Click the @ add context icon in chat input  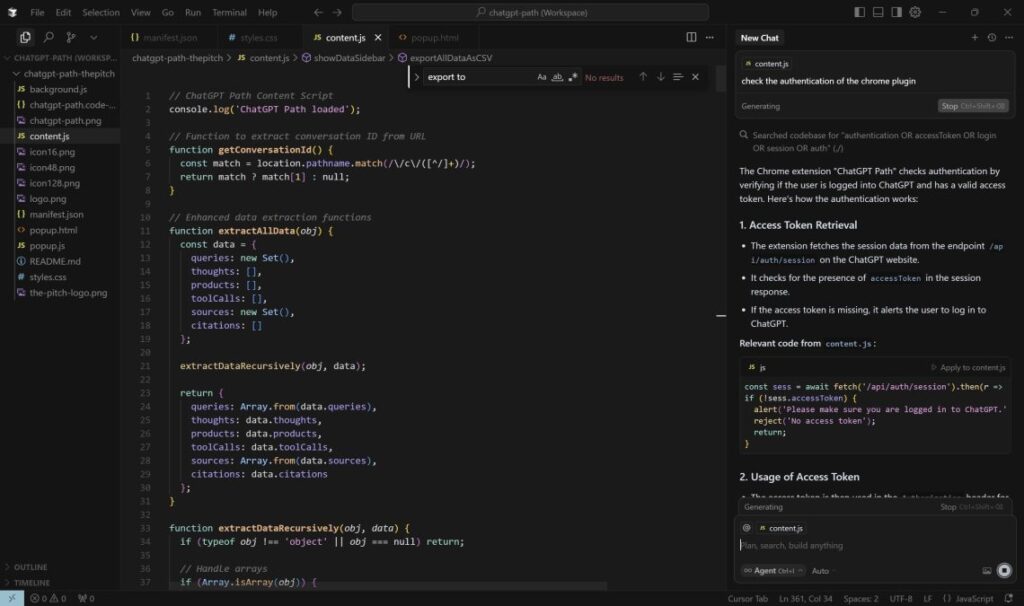746,528
